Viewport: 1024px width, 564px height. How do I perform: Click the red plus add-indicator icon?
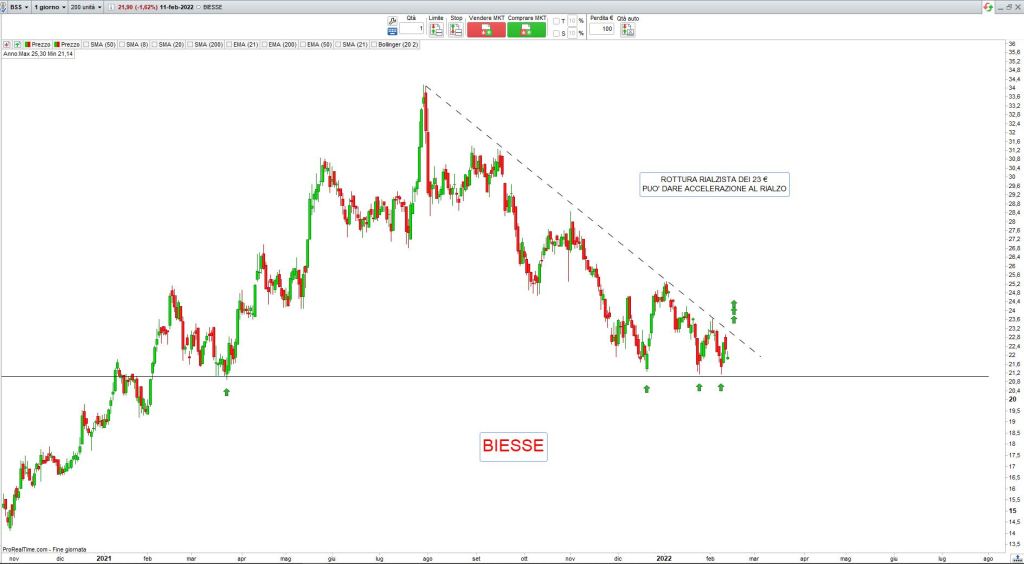tap(7, 44)
